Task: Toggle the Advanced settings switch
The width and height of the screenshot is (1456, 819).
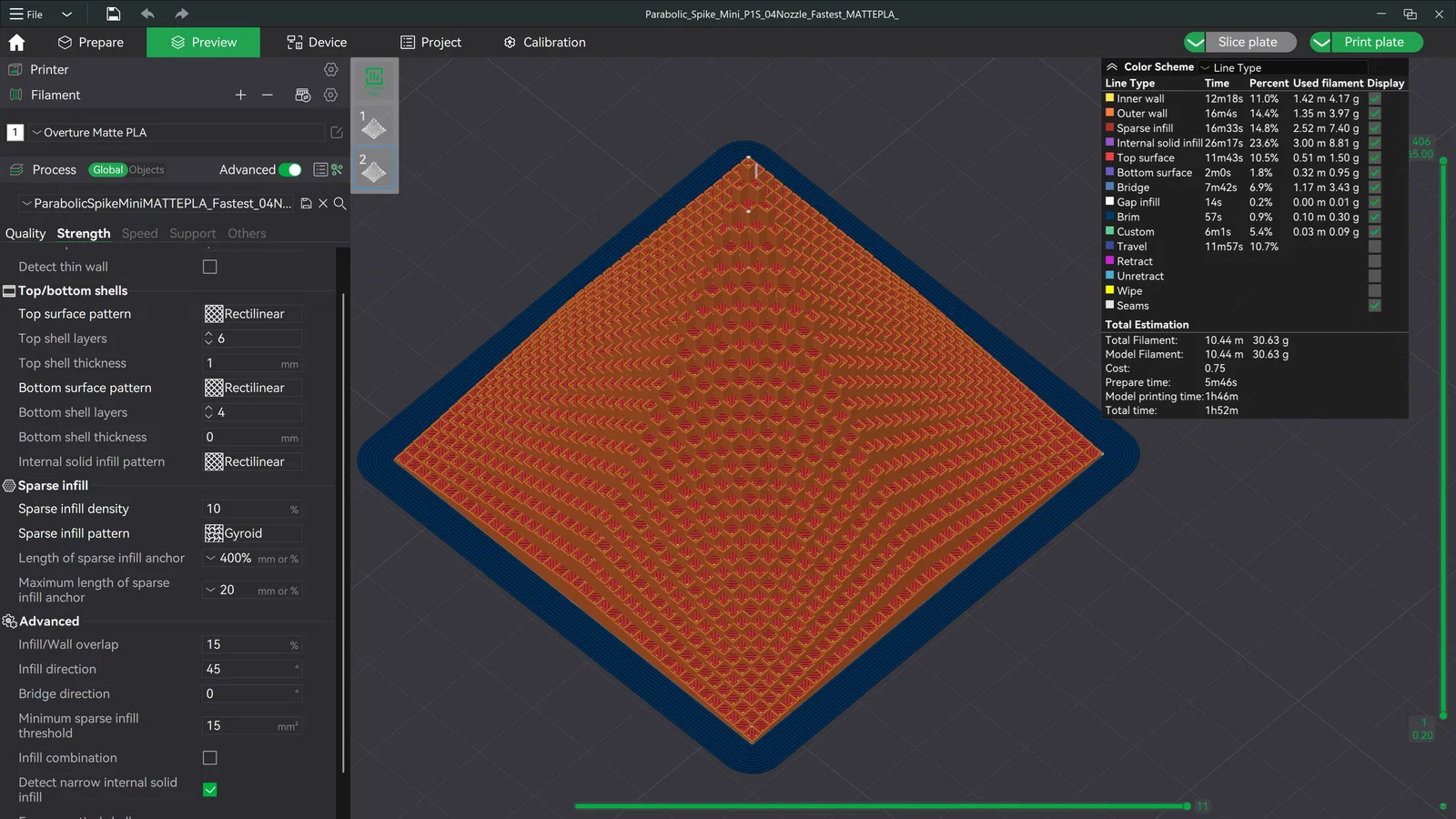Action: tap(290, 170)
